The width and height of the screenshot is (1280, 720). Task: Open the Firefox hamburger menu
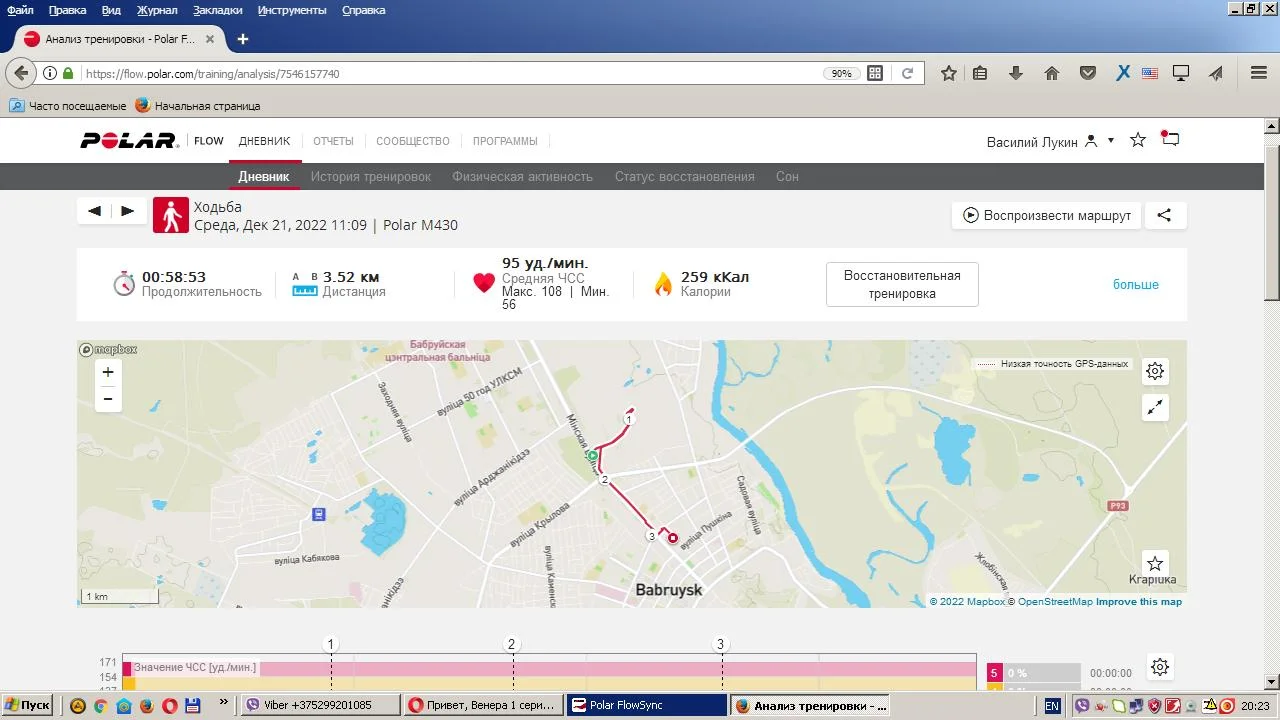pyautogui.click(x=1259, y=73)
